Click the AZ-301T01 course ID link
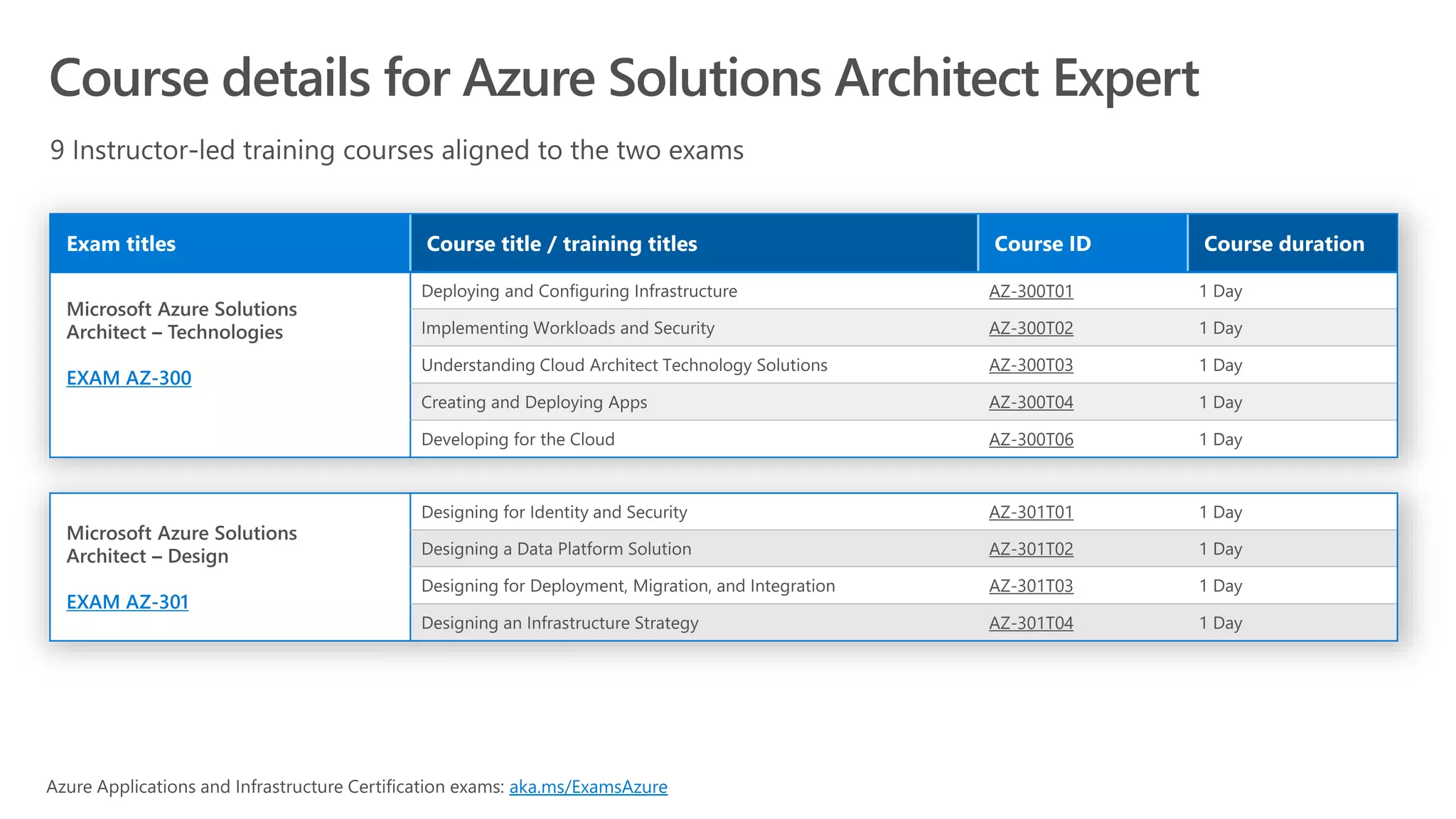The image size is (1456, 819). pos(1031,512)
